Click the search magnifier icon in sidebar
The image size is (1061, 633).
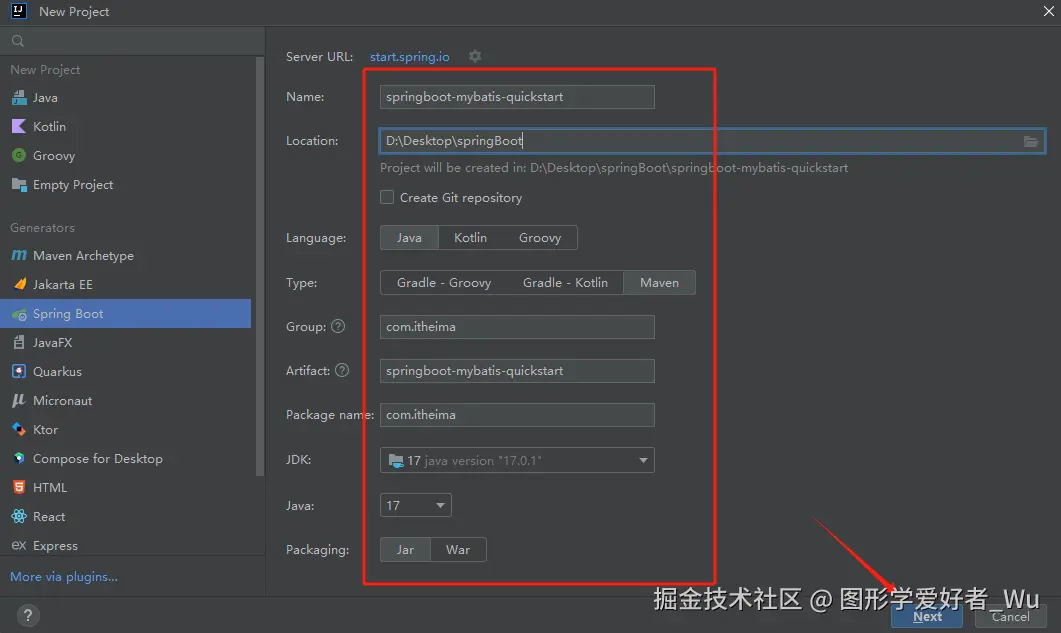(x=18, y=41)
